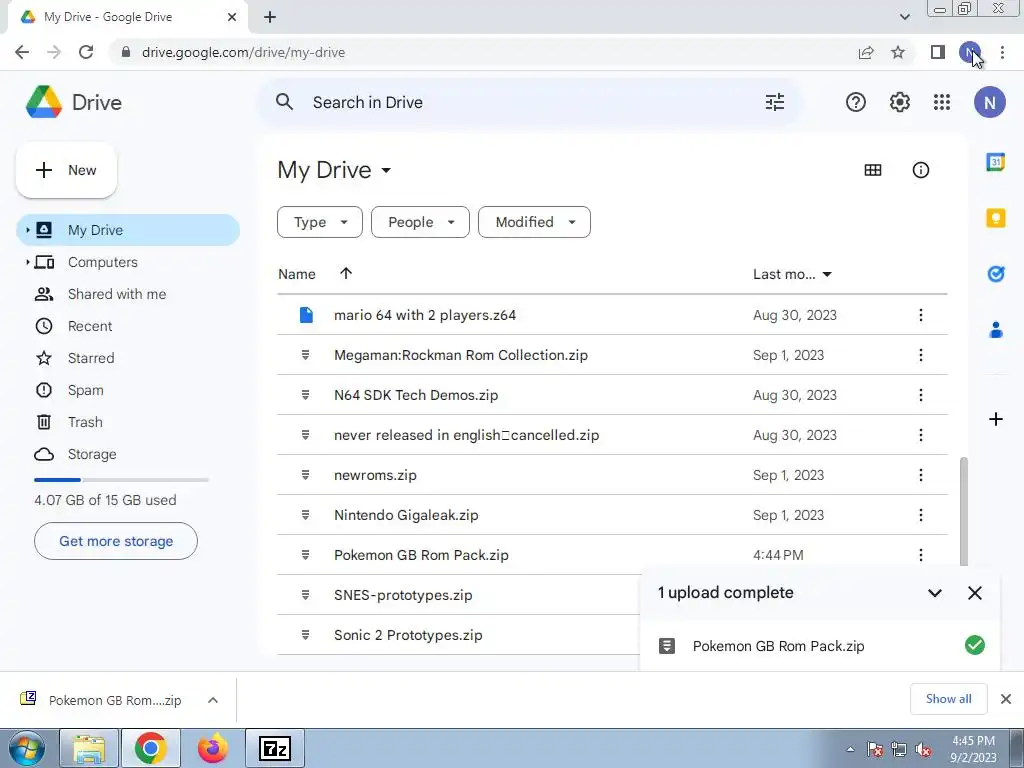Click the storage usage progress bar
This screenshot has width=1024, height=768.
(121, 480)
